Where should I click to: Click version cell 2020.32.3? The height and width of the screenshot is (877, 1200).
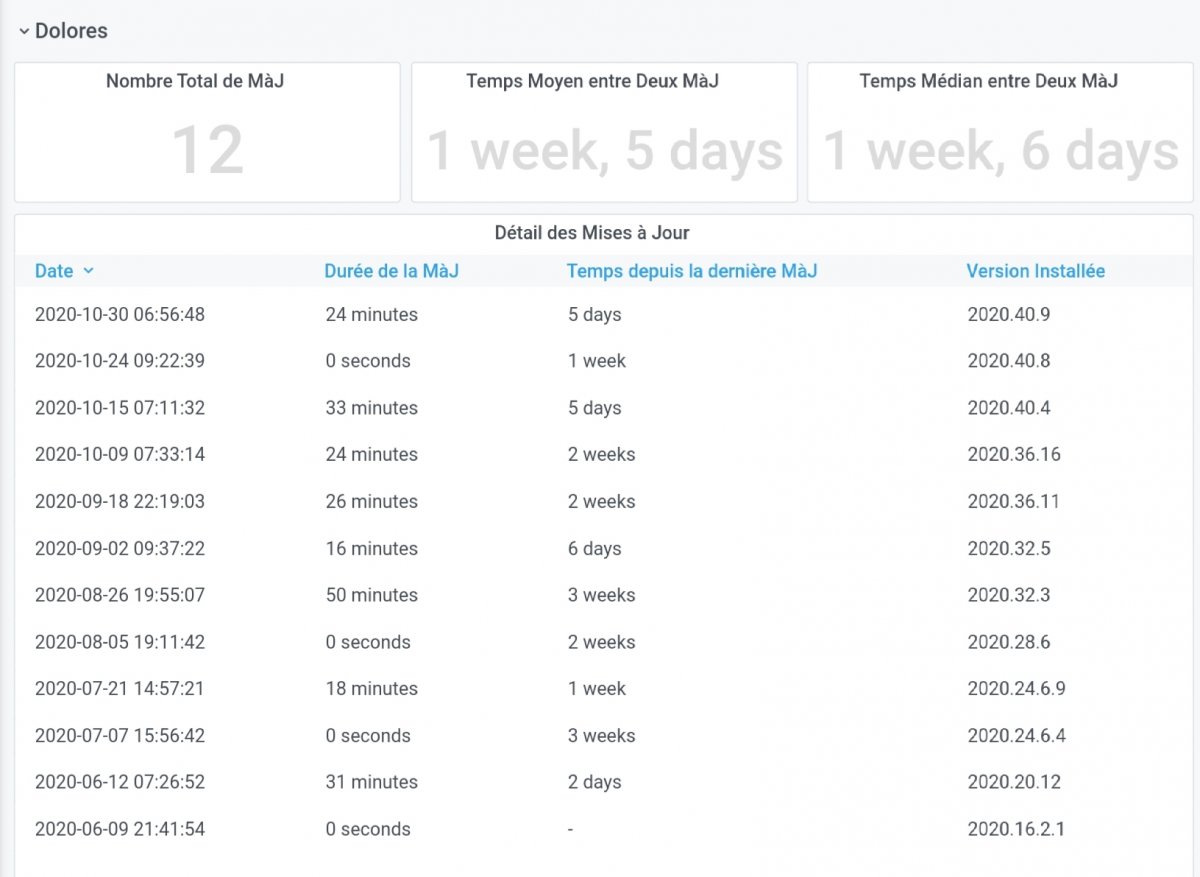click(x=1009, y=595)
